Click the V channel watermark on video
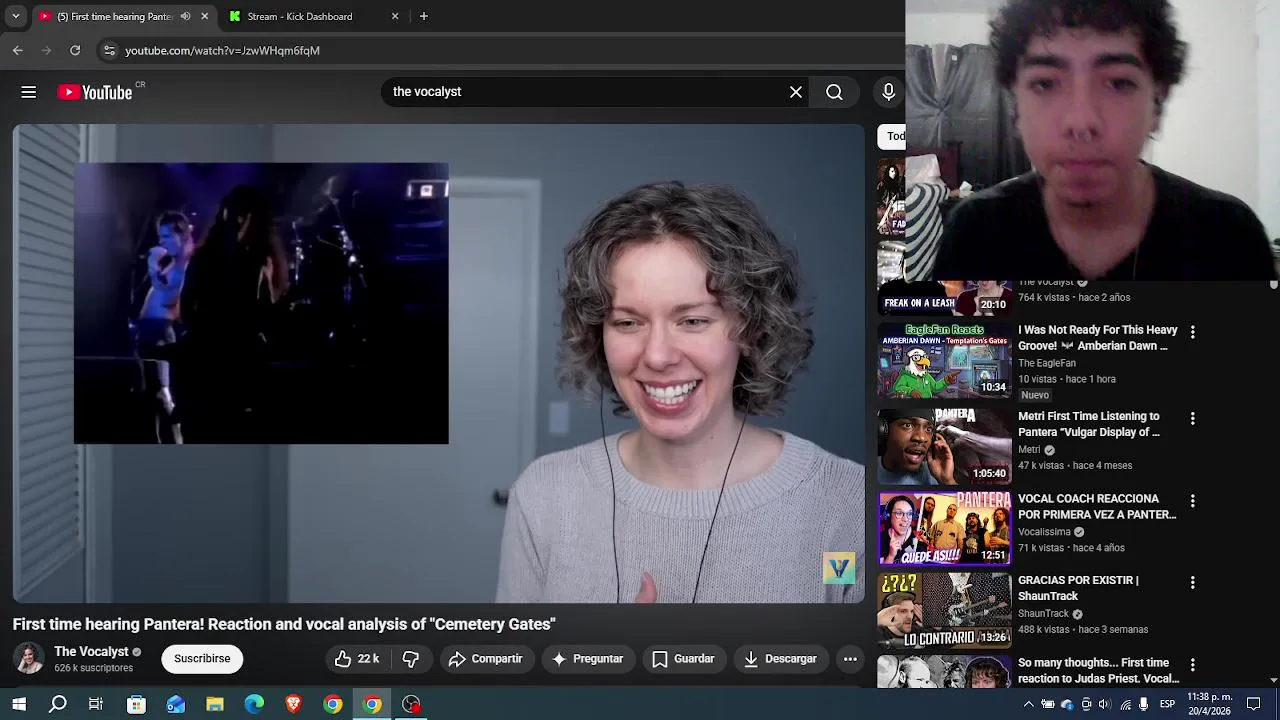 (x=839, y=568)
